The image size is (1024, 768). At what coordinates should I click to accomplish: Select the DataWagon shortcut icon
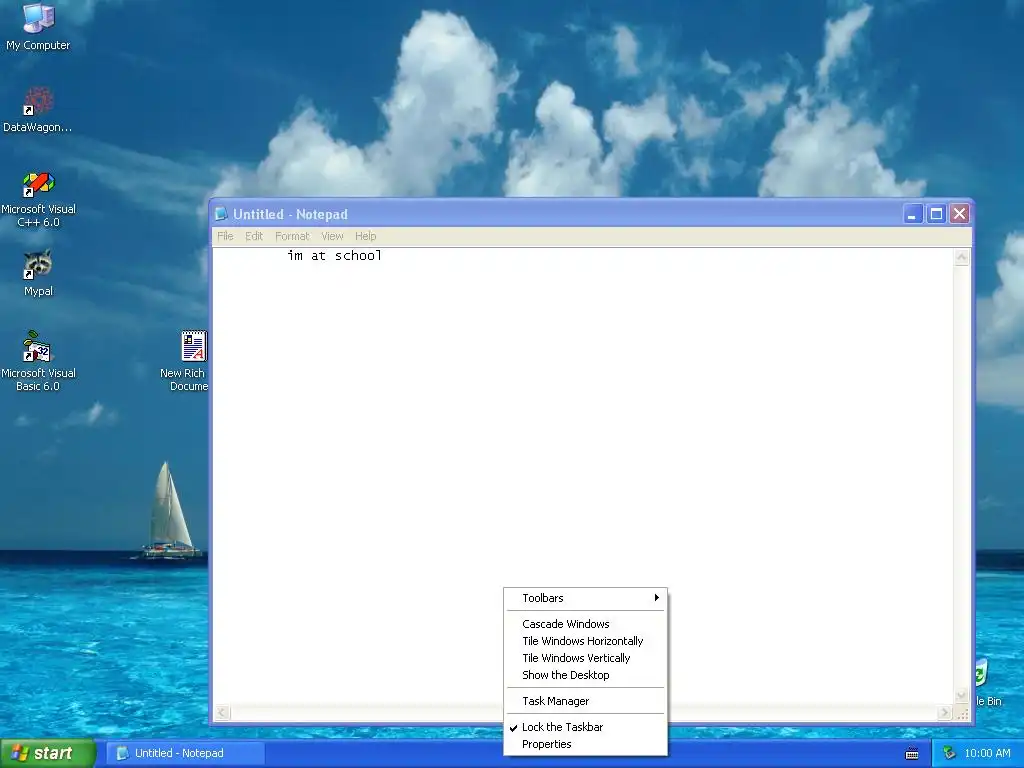tap(38, 109)
